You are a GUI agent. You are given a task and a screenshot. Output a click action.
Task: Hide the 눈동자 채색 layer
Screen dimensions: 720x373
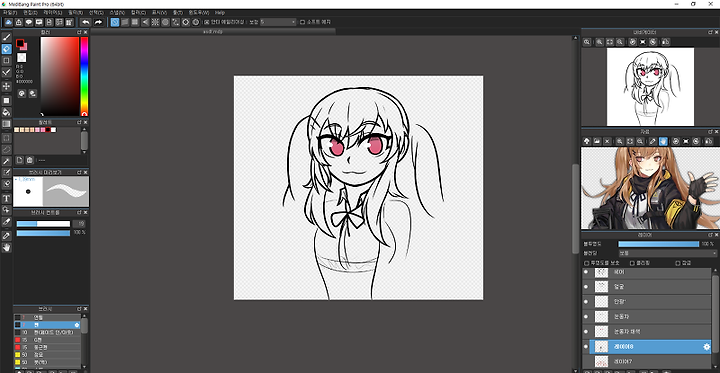(585, 332)
